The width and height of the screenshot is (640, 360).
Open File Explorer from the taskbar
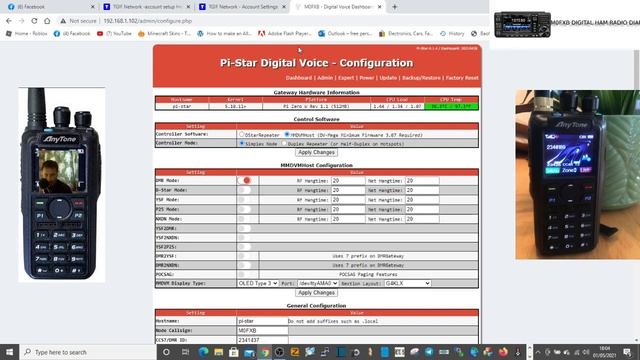tap(218, 352)
